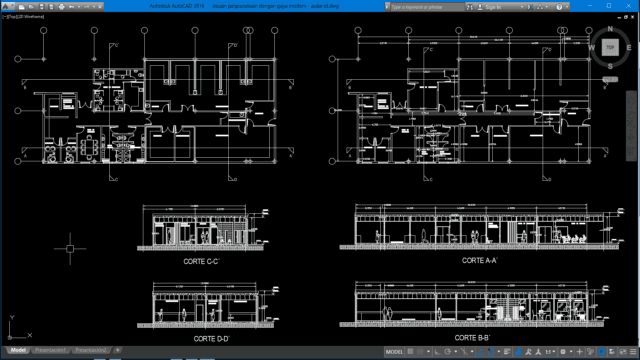The image size is (640, 360).
Task: Toggle Lineweight display icon
Action: point(507,351)
